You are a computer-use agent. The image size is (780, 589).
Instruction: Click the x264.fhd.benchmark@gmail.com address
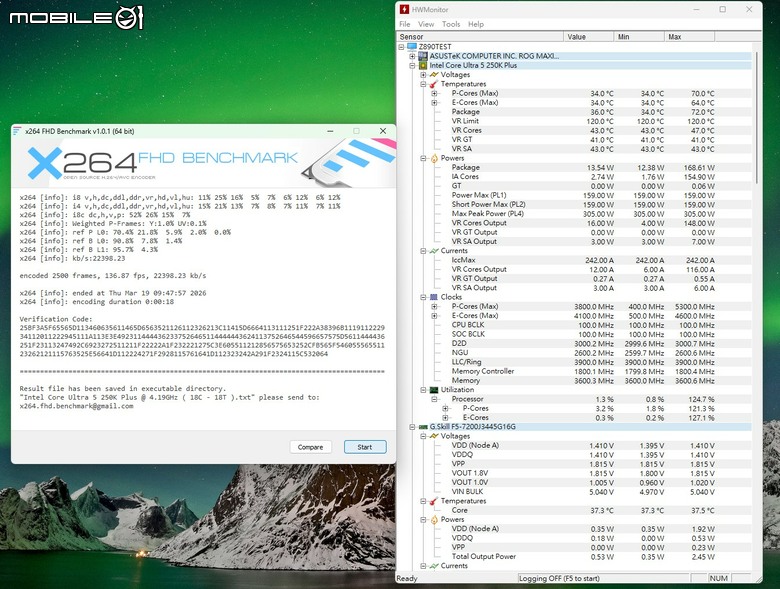(77, 406)
